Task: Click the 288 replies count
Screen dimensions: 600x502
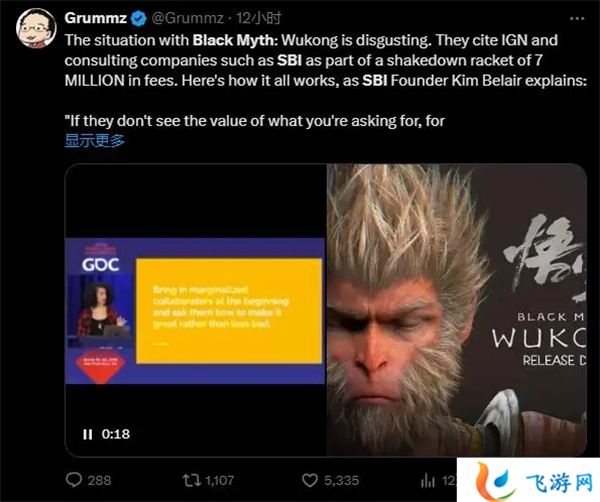Action: [x=99, y=480]
